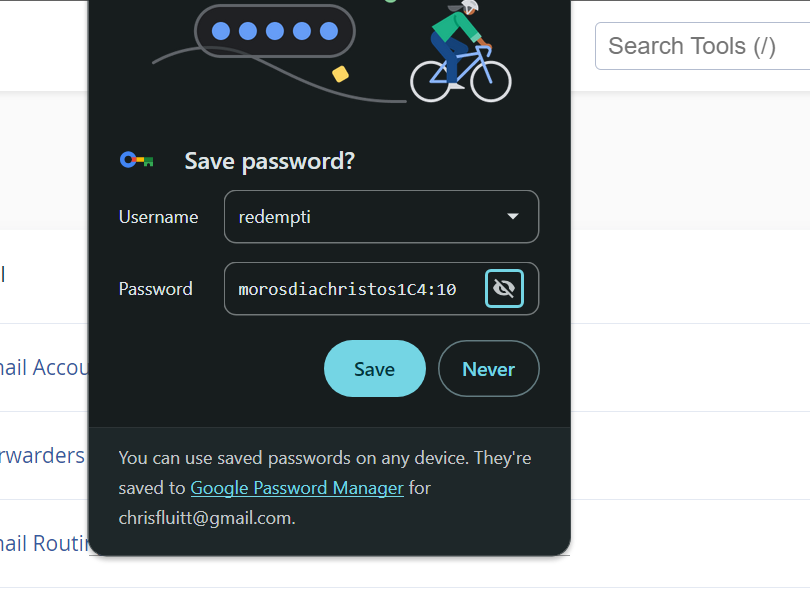Toggle password visibility with the eye icon
Viewport: 810px width, 612px height.
coord(504,289)
